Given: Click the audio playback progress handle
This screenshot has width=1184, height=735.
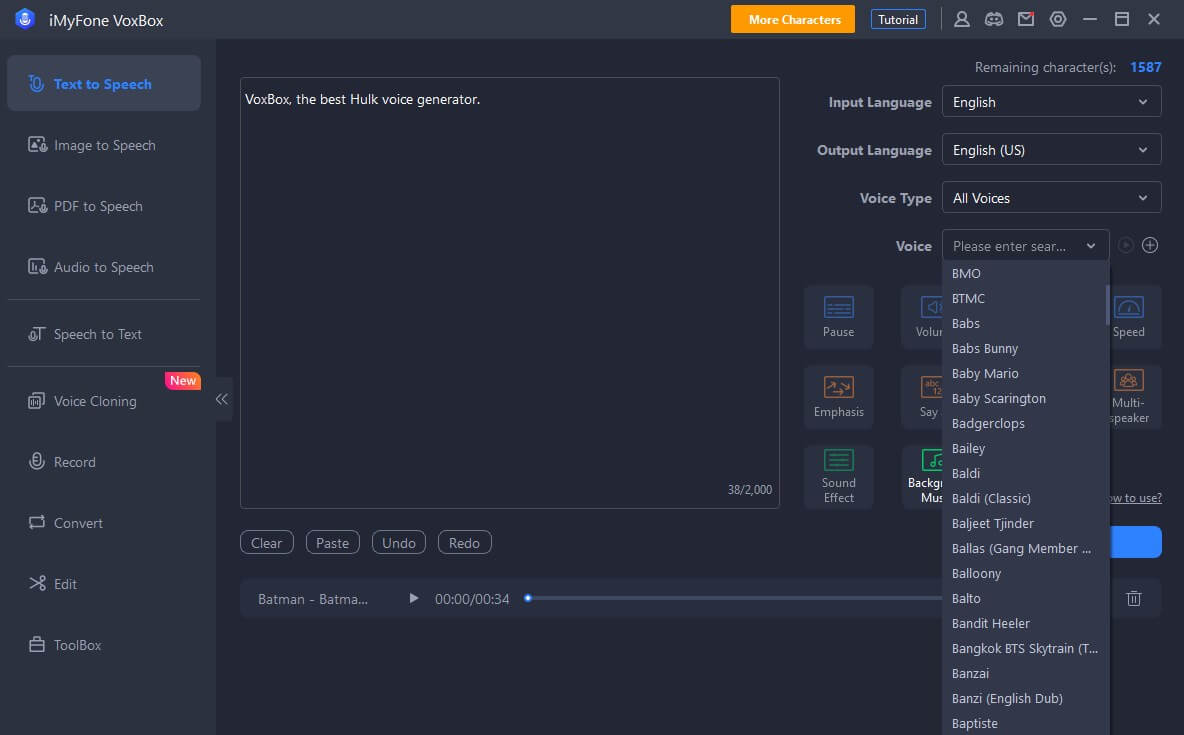Looking at the screenshot, I should [x=528, y=598].
